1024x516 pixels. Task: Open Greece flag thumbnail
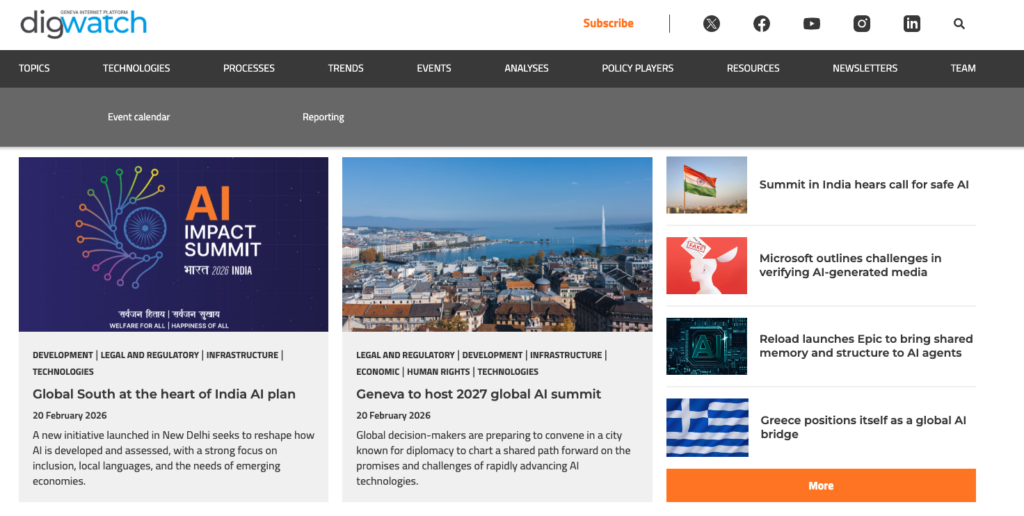point(707,428)
